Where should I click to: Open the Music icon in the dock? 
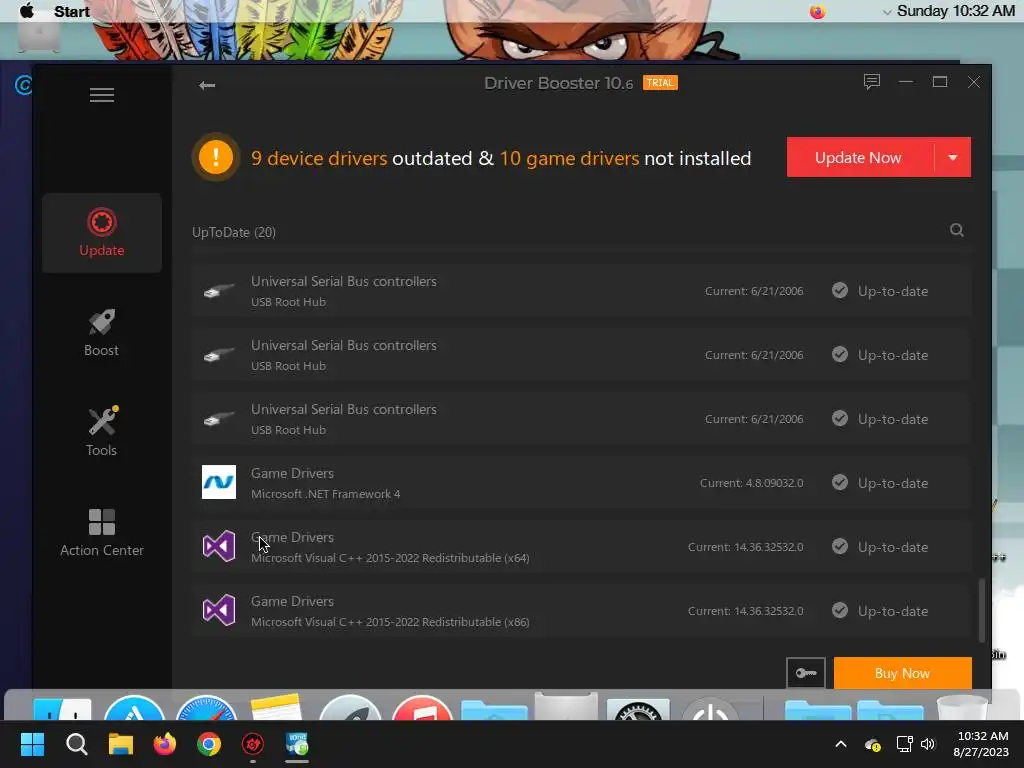pyautogui.click(x=422, y=709)
